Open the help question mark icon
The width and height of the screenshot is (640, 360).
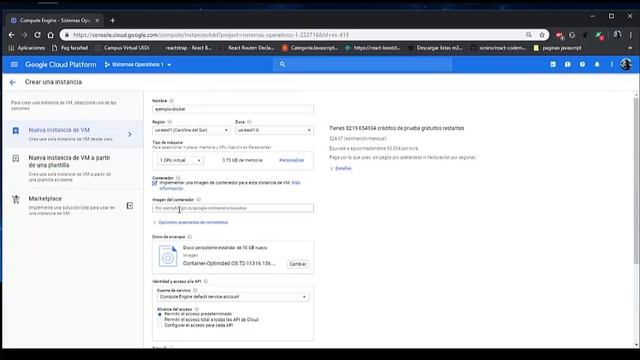click(x=582, y=64)
